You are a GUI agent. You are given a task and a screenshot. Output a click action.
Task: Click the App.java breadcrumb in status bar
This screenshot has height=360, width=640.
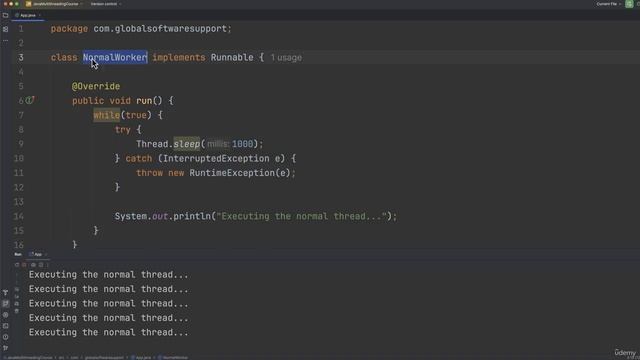tap(141, 358)
